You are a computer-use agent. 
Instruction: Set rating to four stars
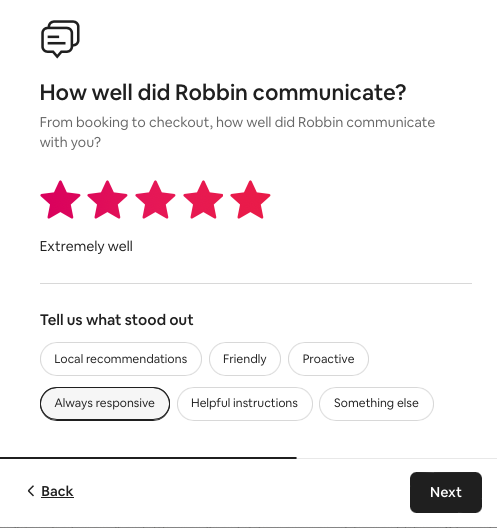[x=203, y=200]
